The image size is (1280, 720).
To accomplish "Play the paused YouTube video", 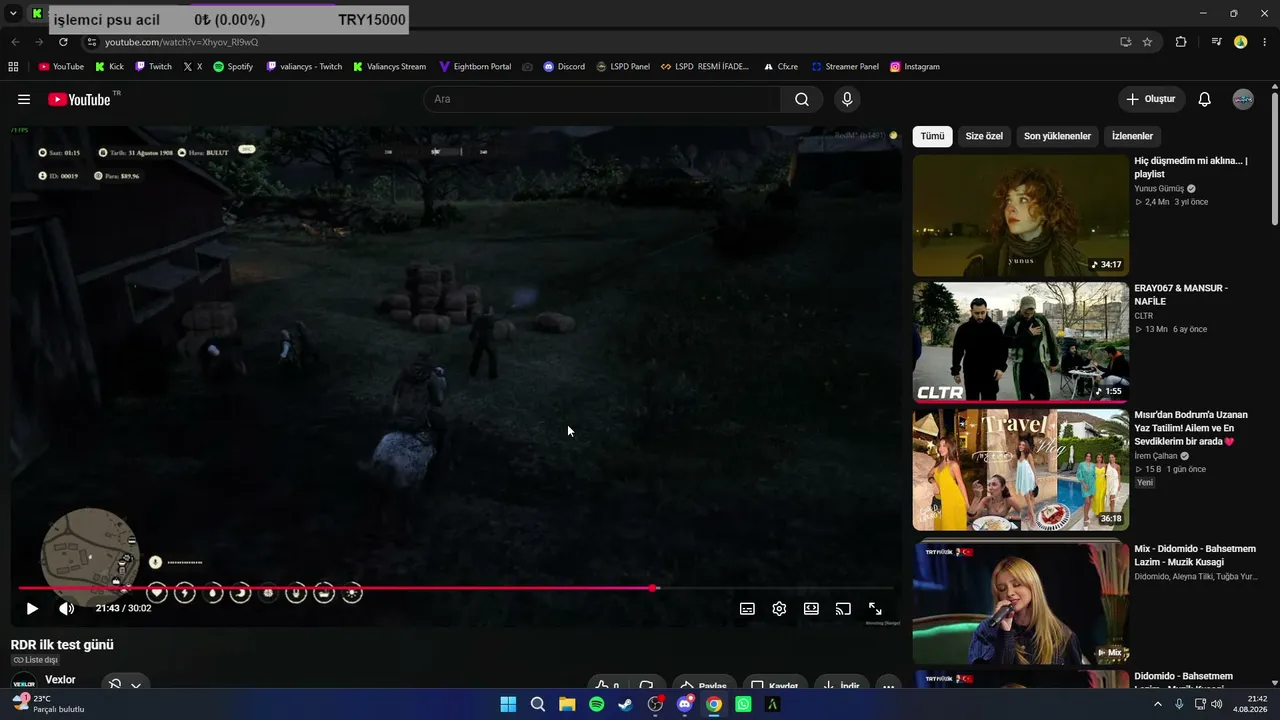I will [32, 608].
